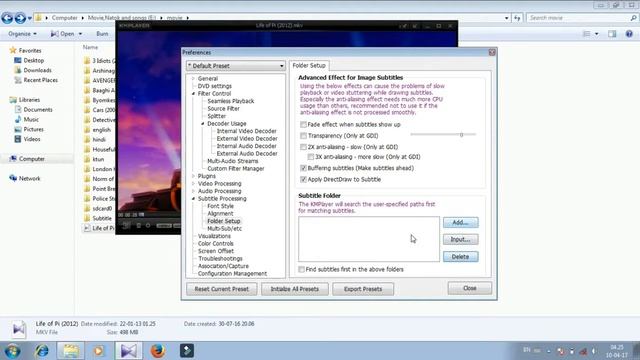Open the 3 Idiots folder
The image size is (640, 360).
pos(99,60)
